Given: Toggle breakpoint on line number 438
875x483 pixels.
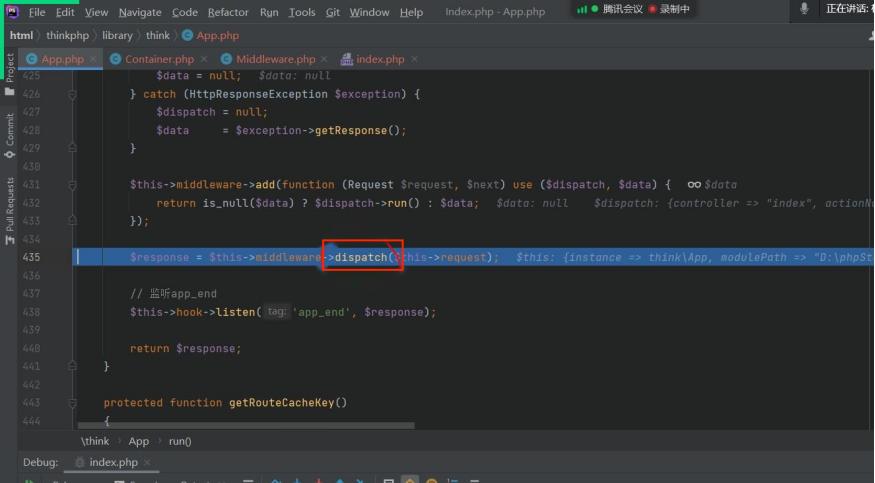Looking at the screenshot, I should (31, 312).
